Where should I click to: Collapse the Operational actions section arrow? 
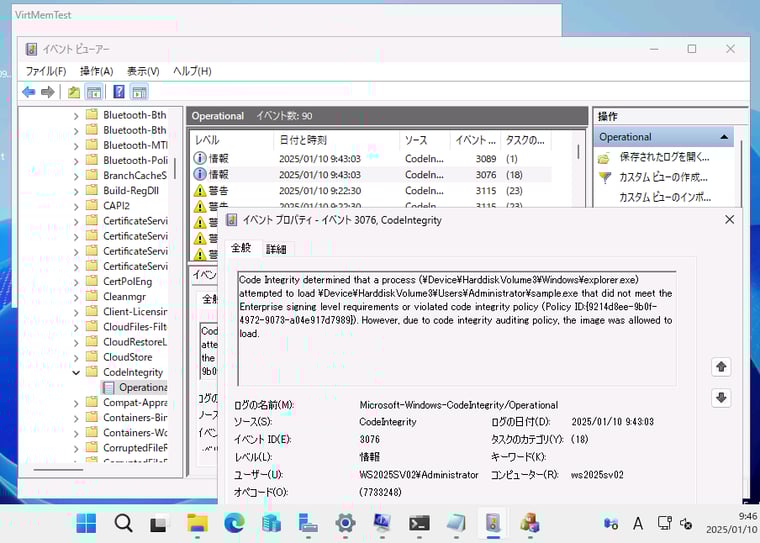point(724,137)
